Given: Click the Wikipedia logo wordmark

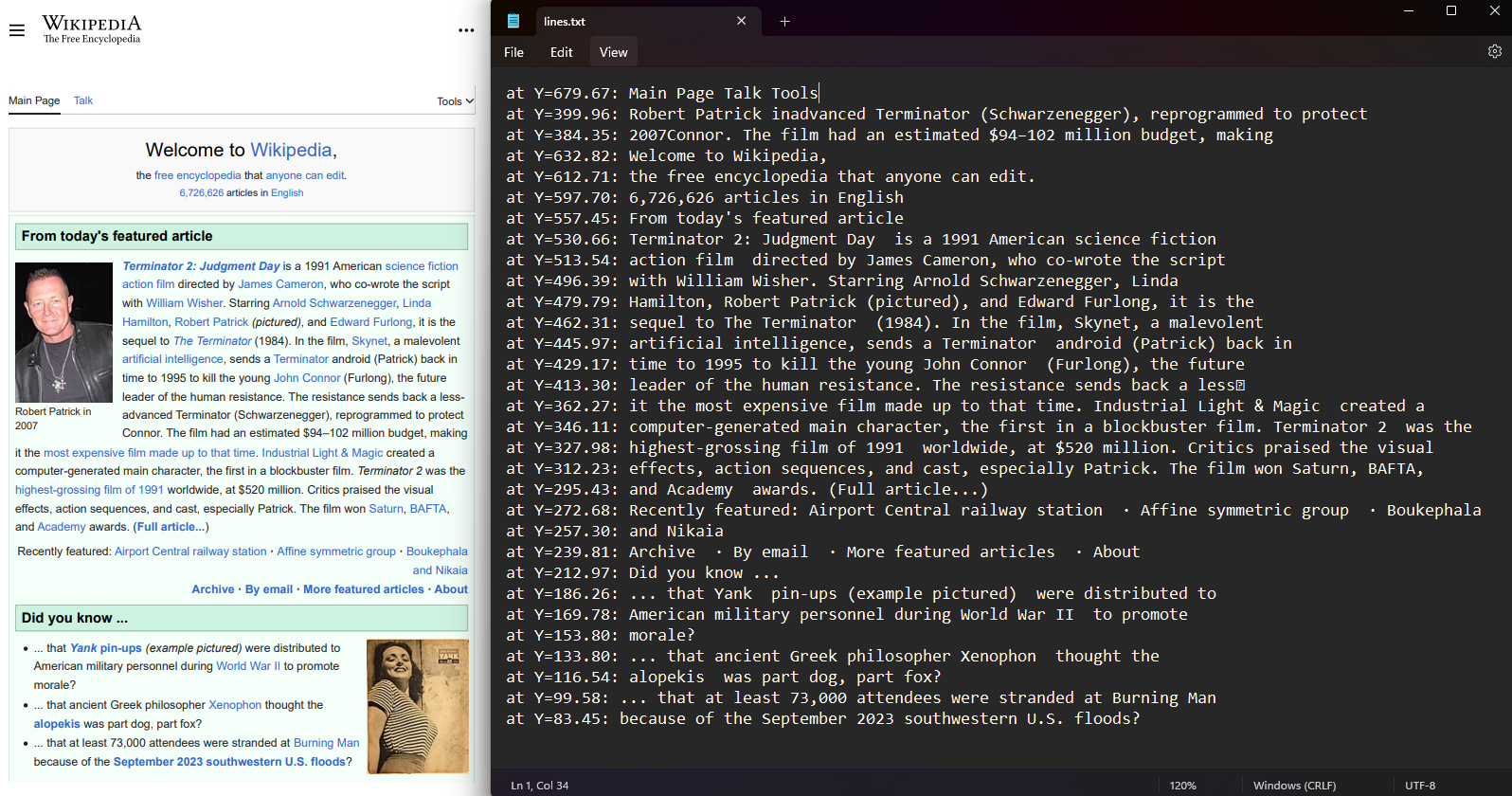Looking at the screenshot, I should point(92,28).
